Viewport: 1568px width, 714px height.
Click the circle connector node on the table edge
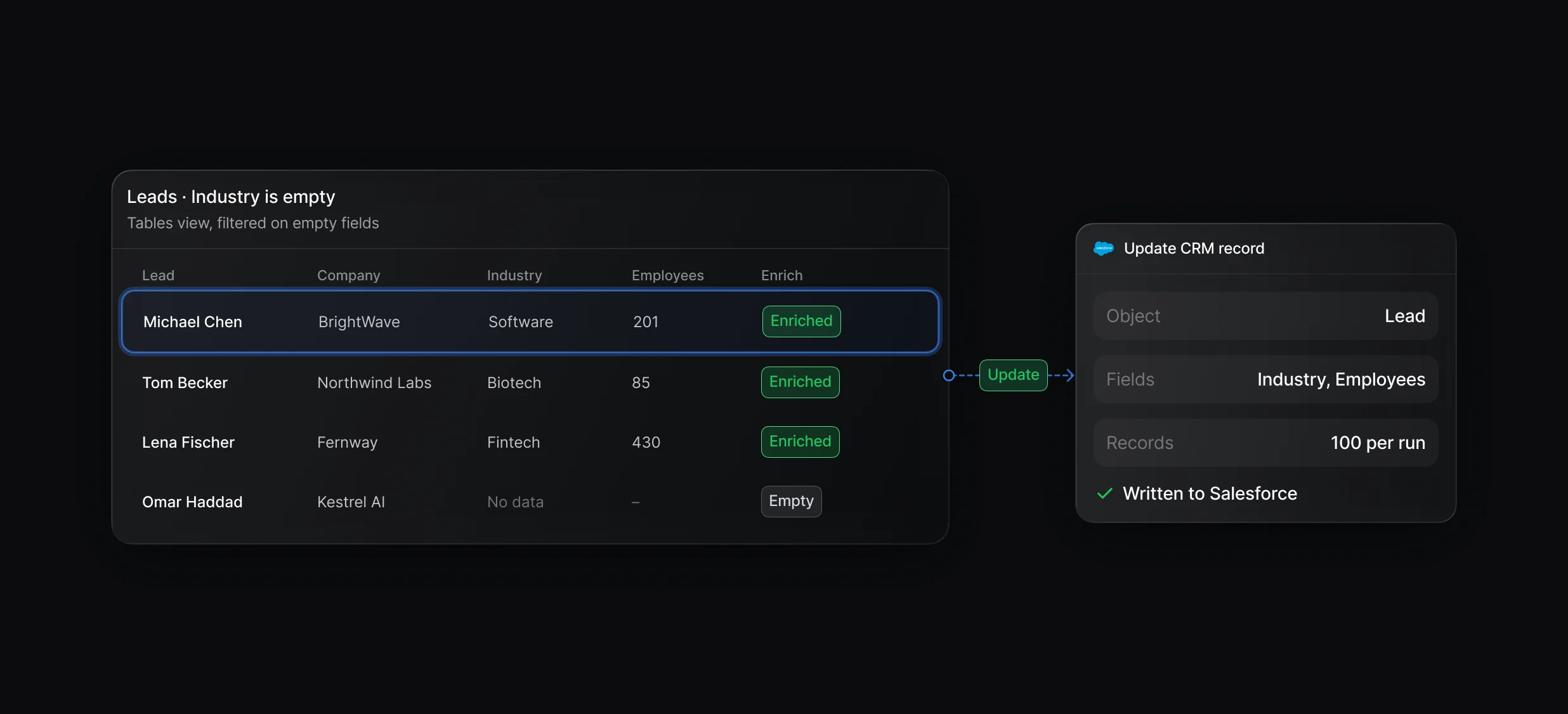[949, 375]
